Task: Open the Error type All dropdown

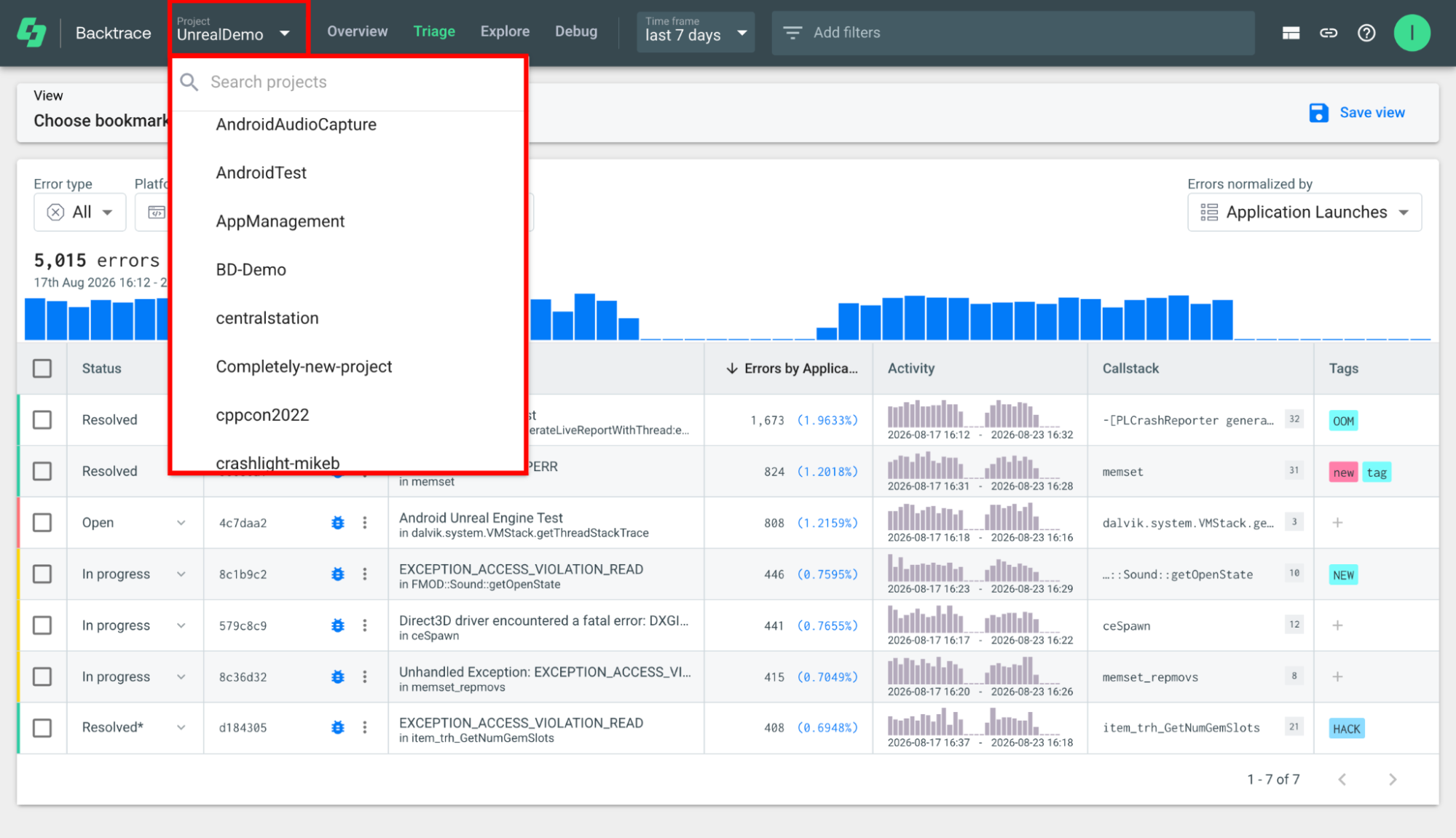Action: coord(80,213)
